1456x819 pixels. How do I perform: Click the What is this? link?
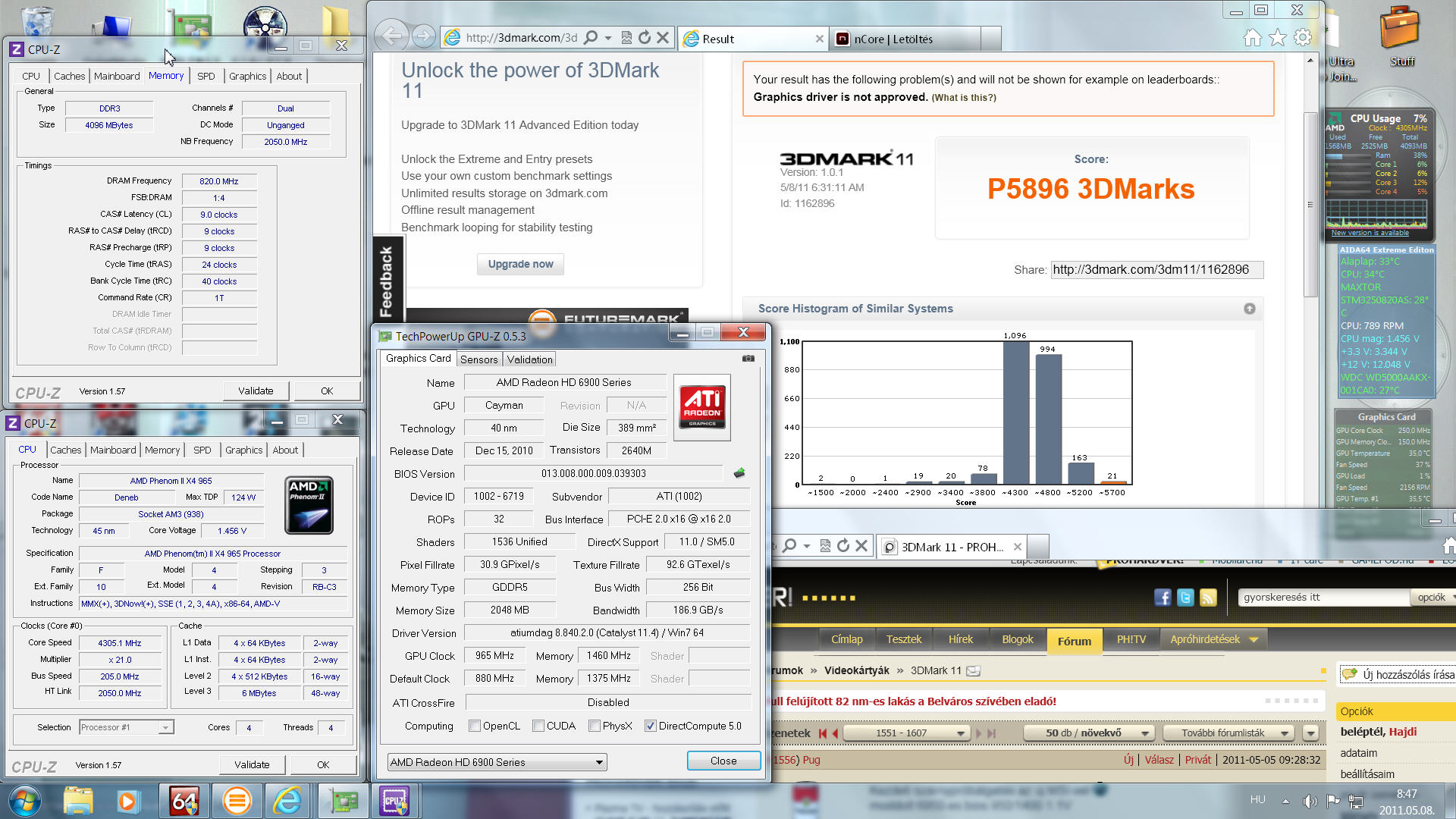[963, 98]
